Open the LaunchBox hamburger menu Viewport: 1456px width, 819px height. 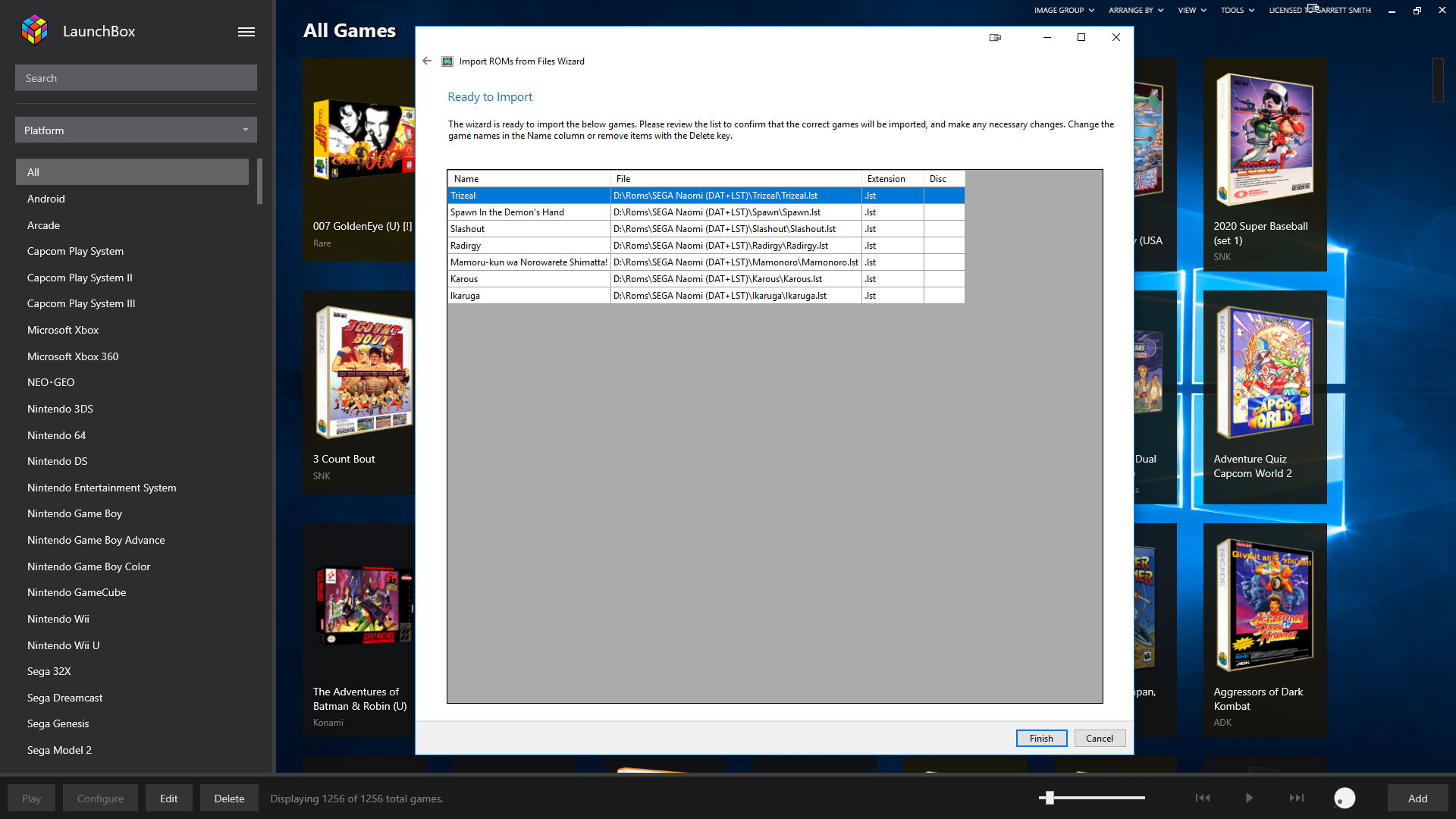tap(246, 32)
